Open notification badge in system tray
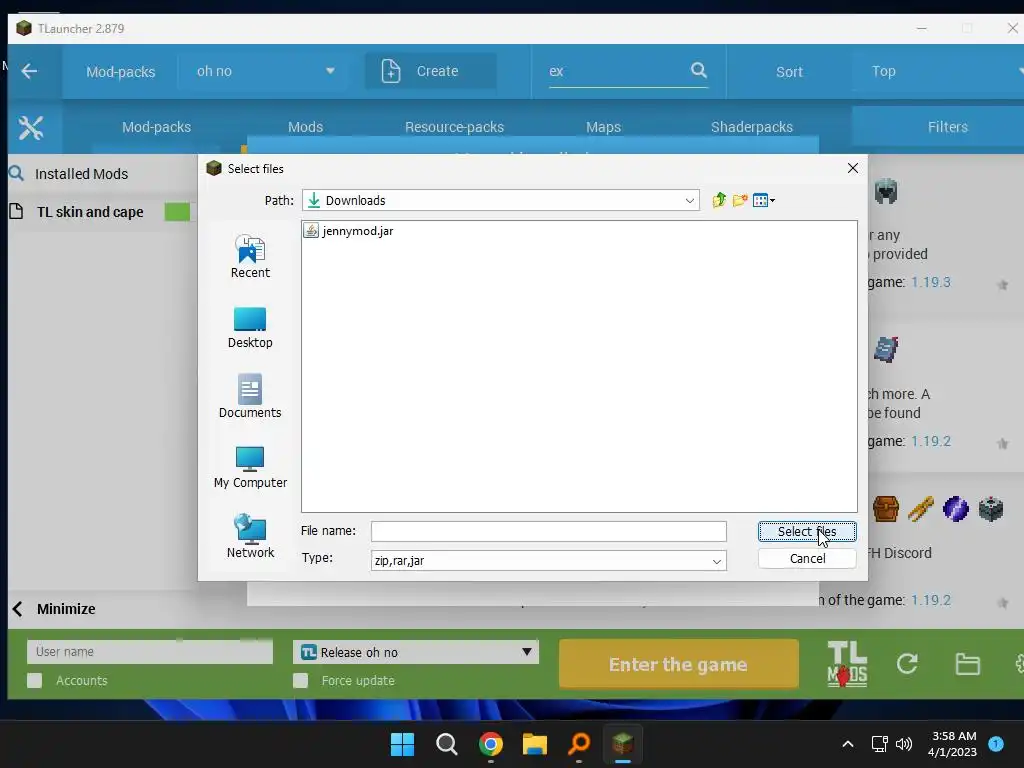The width and height of the screenshot is (1024, 768). [996, 743]
